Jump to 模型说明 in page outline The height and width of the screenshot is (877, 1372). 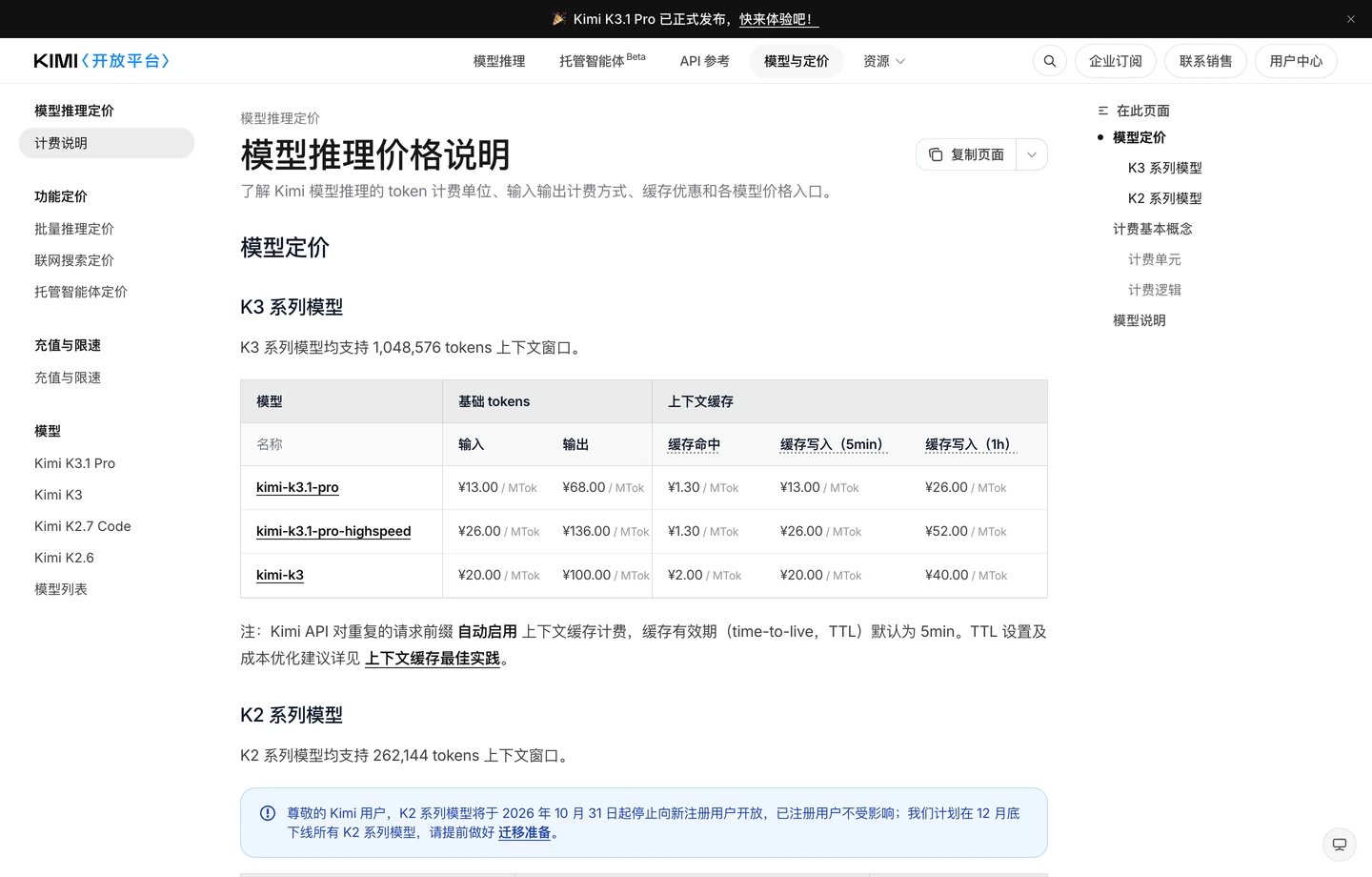(x=1140, y=320)
